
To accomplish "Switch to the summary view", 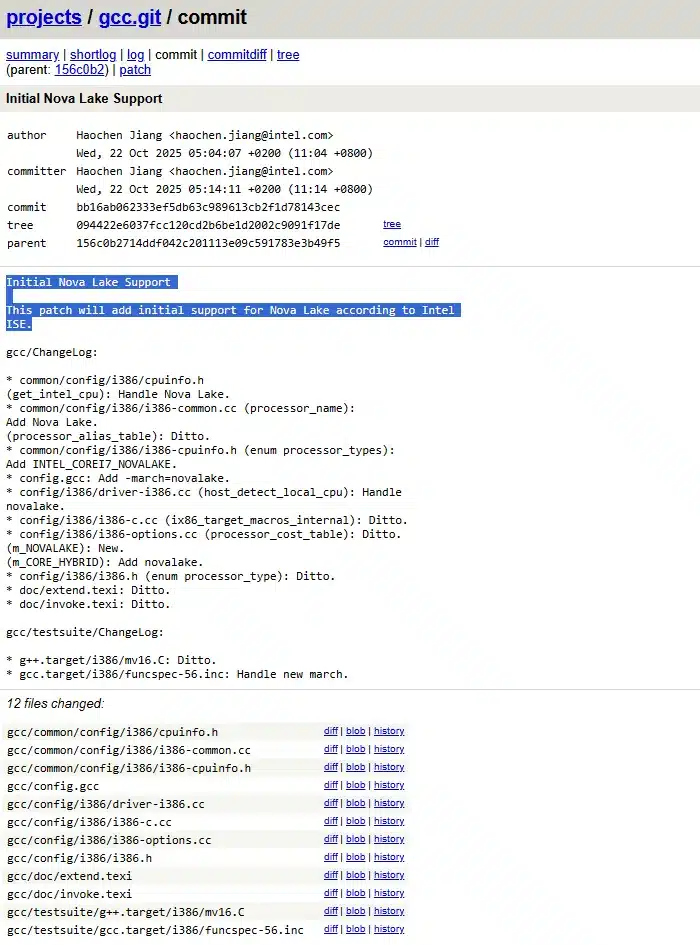I will (x=32, y=55).
